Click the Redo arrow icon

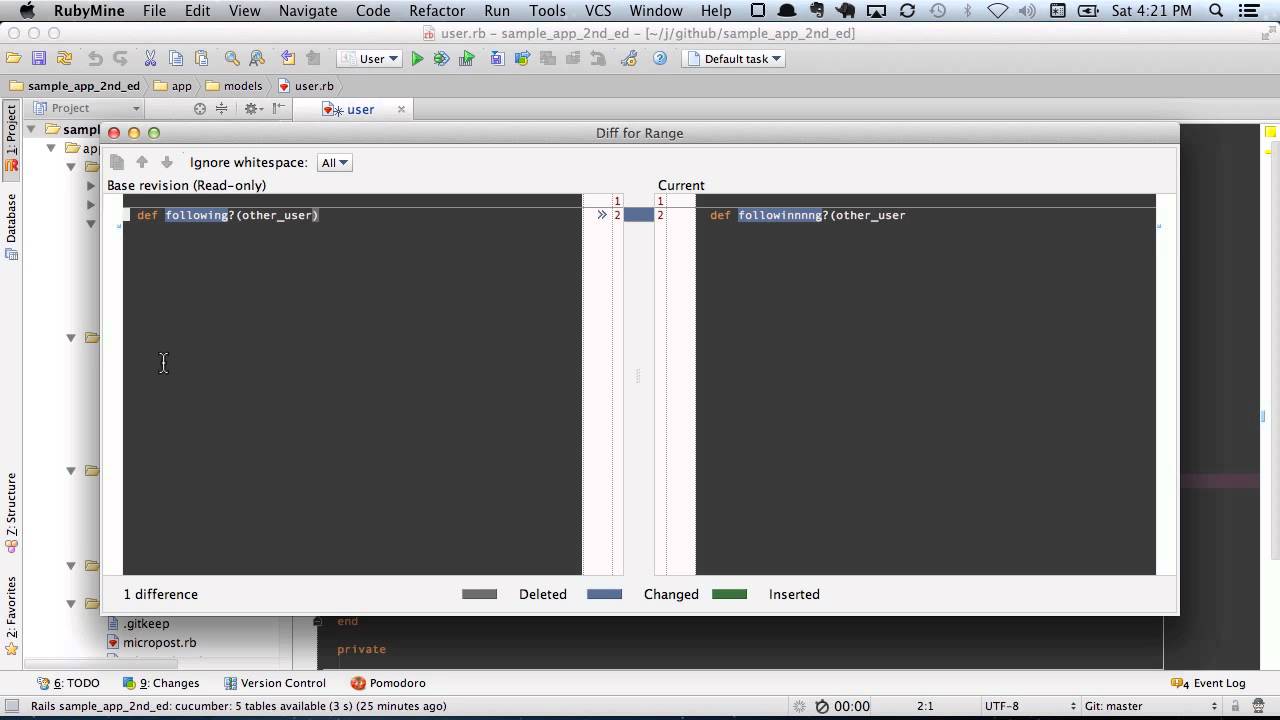[121, 59]
